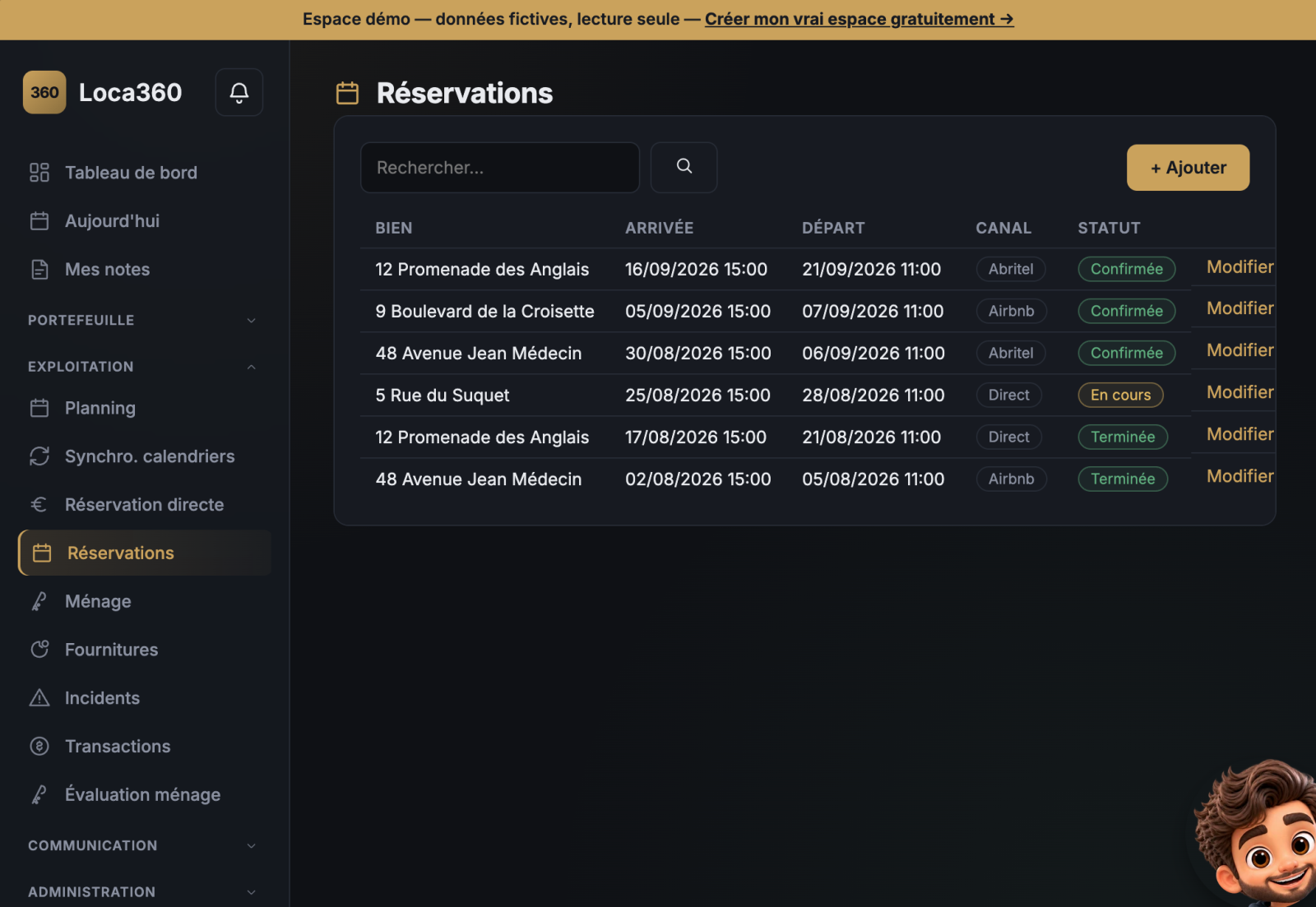Modifier the 5 Rue du Suquet booking

(x=1240, y=393)
